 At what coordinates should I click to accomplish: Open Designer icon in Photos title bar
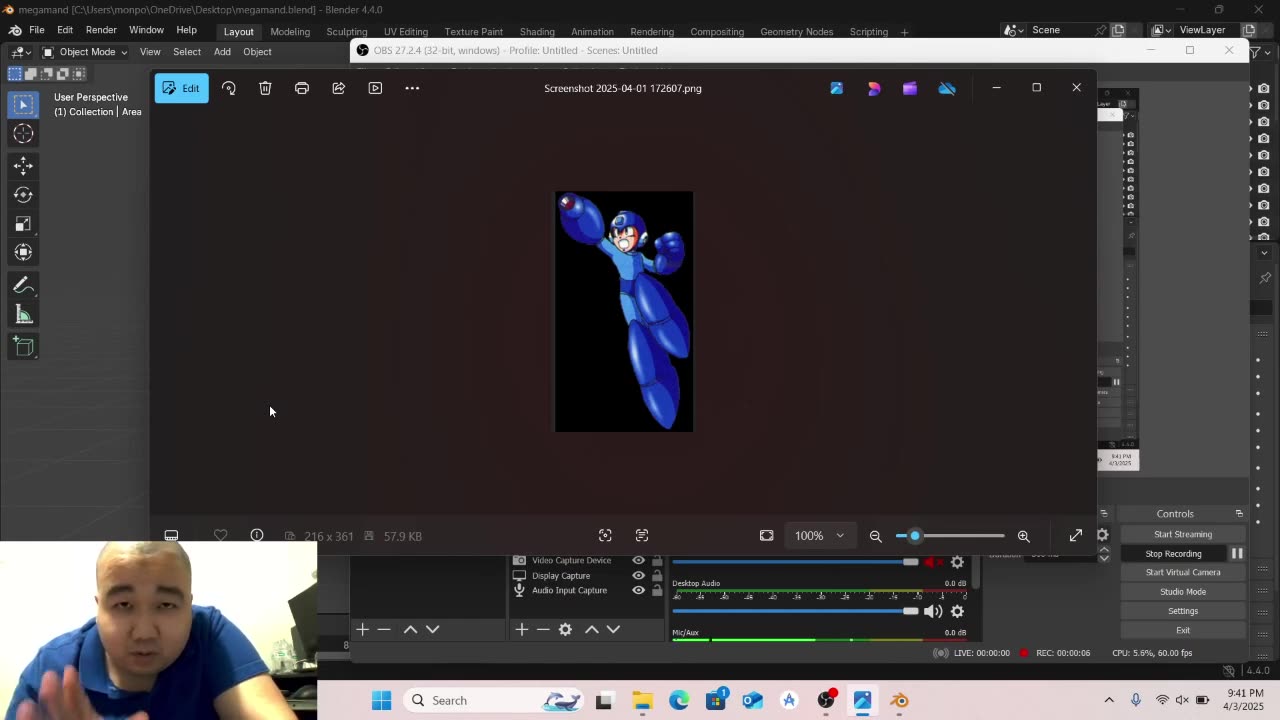[873, 88]
